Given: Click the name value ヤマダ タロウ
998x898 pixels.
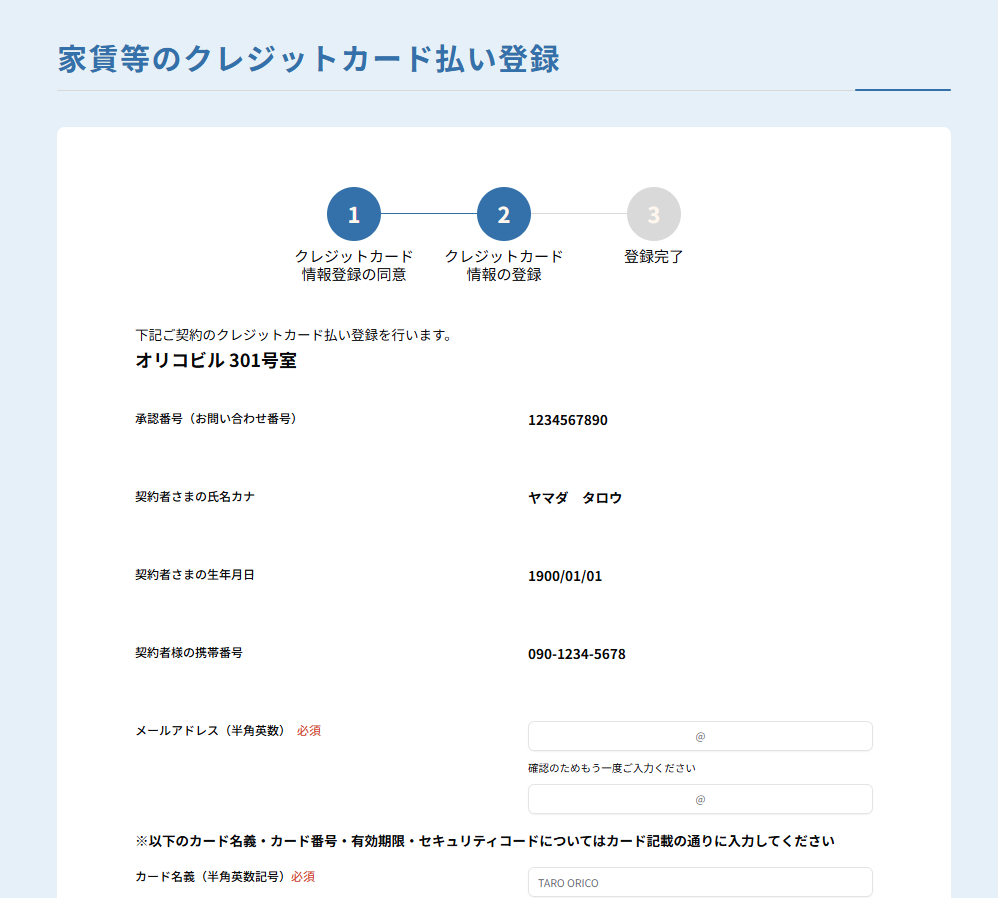Looking at the screenshot, I should 575,498.
